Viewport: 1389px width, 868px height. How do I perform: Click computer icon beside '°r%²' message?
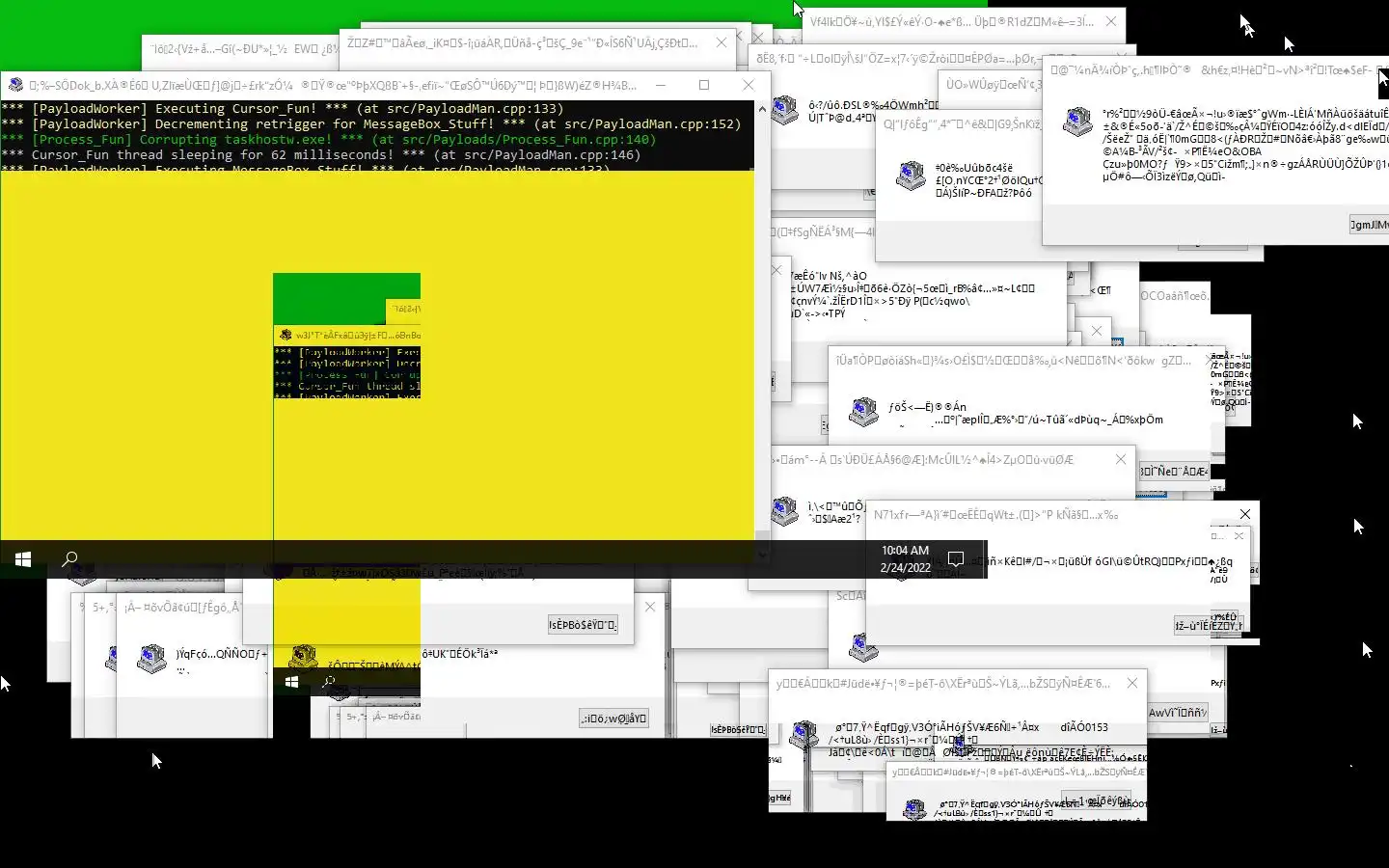[1076, 122]
